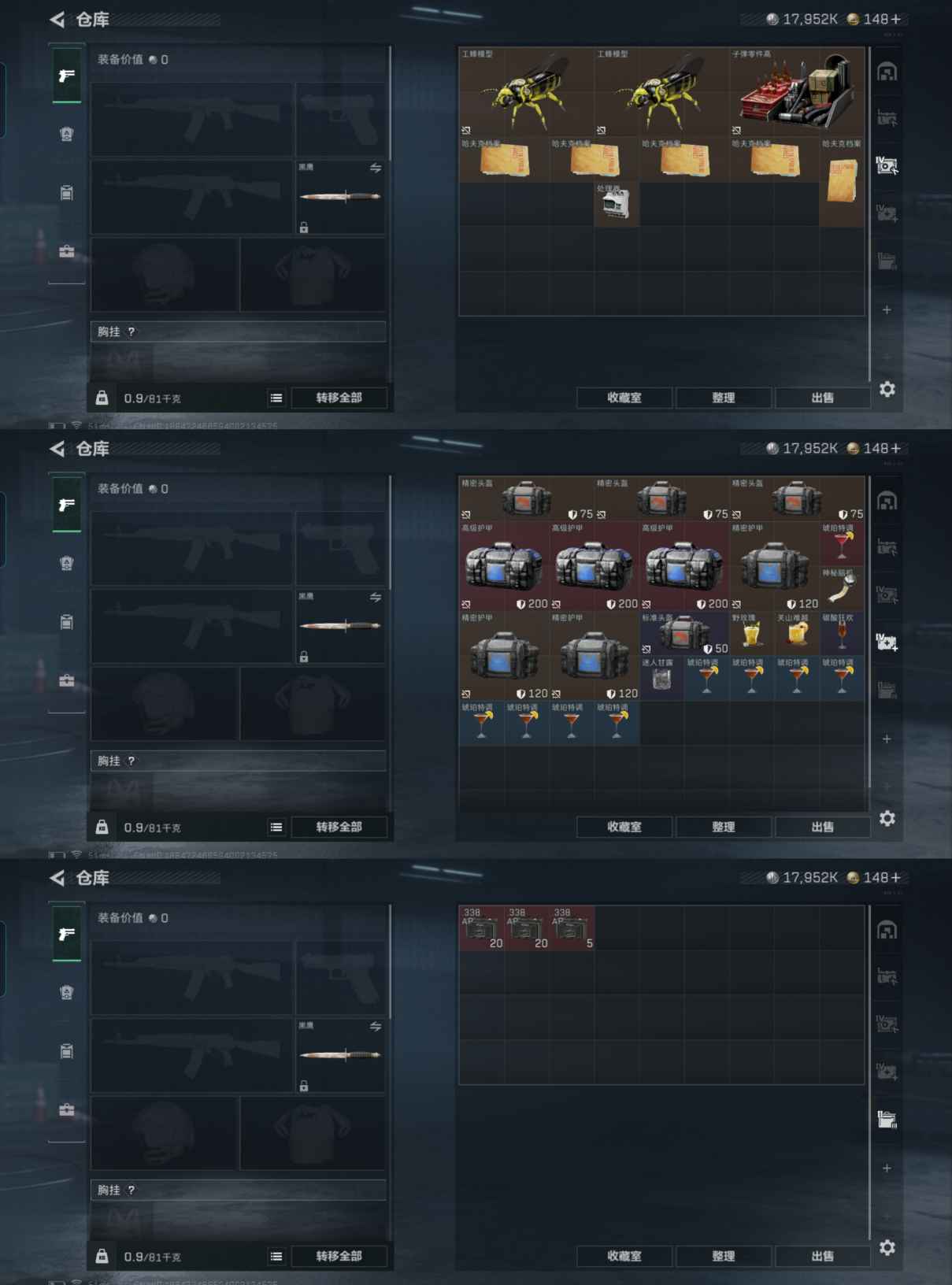The width and height of the screenshot is (952, 1285).
Task: Click the stash scrollbar beside the bee models grid
Action: pyautogui.click(x=869, y=214)
